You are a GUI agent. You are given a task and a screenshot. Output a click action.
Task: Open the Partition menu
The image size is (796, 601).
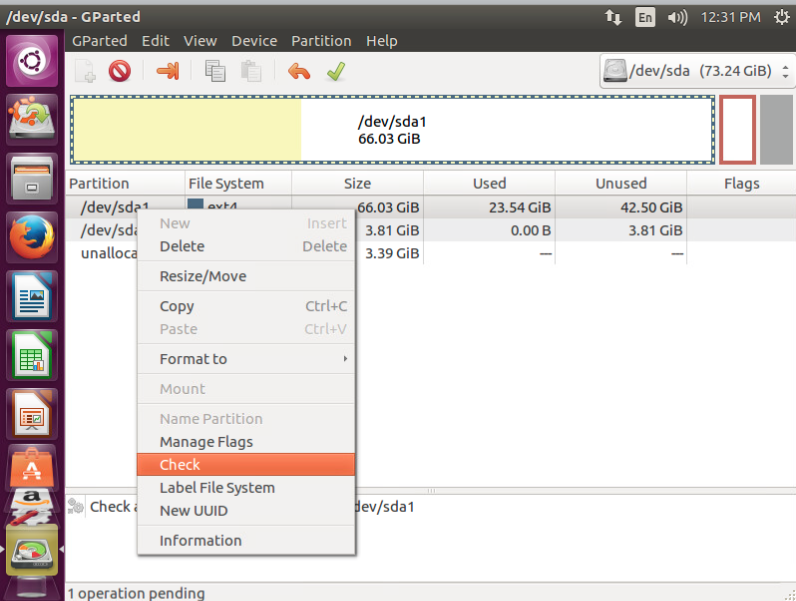pyautogui.click(x=321, y=41)
